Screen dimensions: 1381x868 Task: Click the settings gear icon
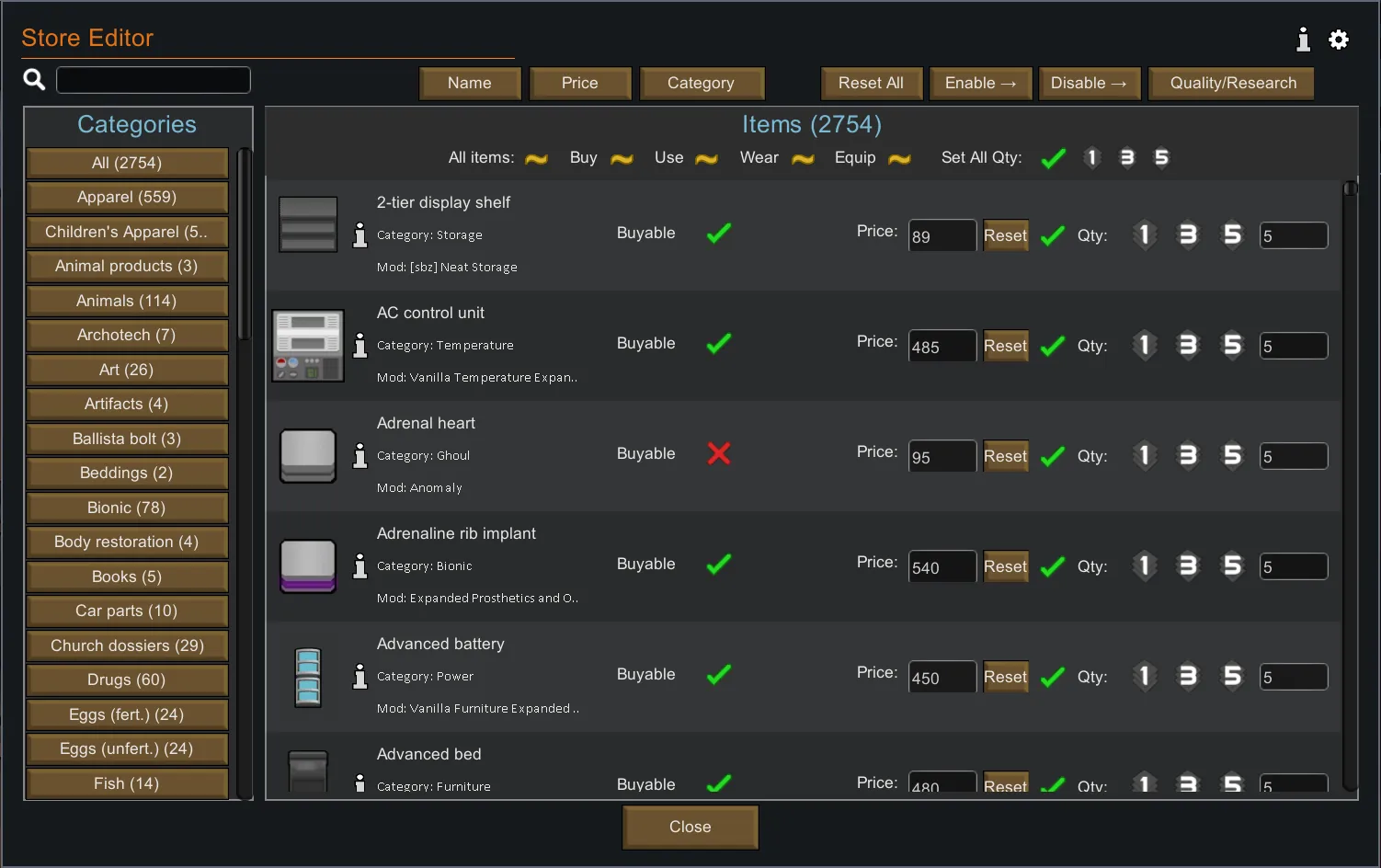point(1339,40)
